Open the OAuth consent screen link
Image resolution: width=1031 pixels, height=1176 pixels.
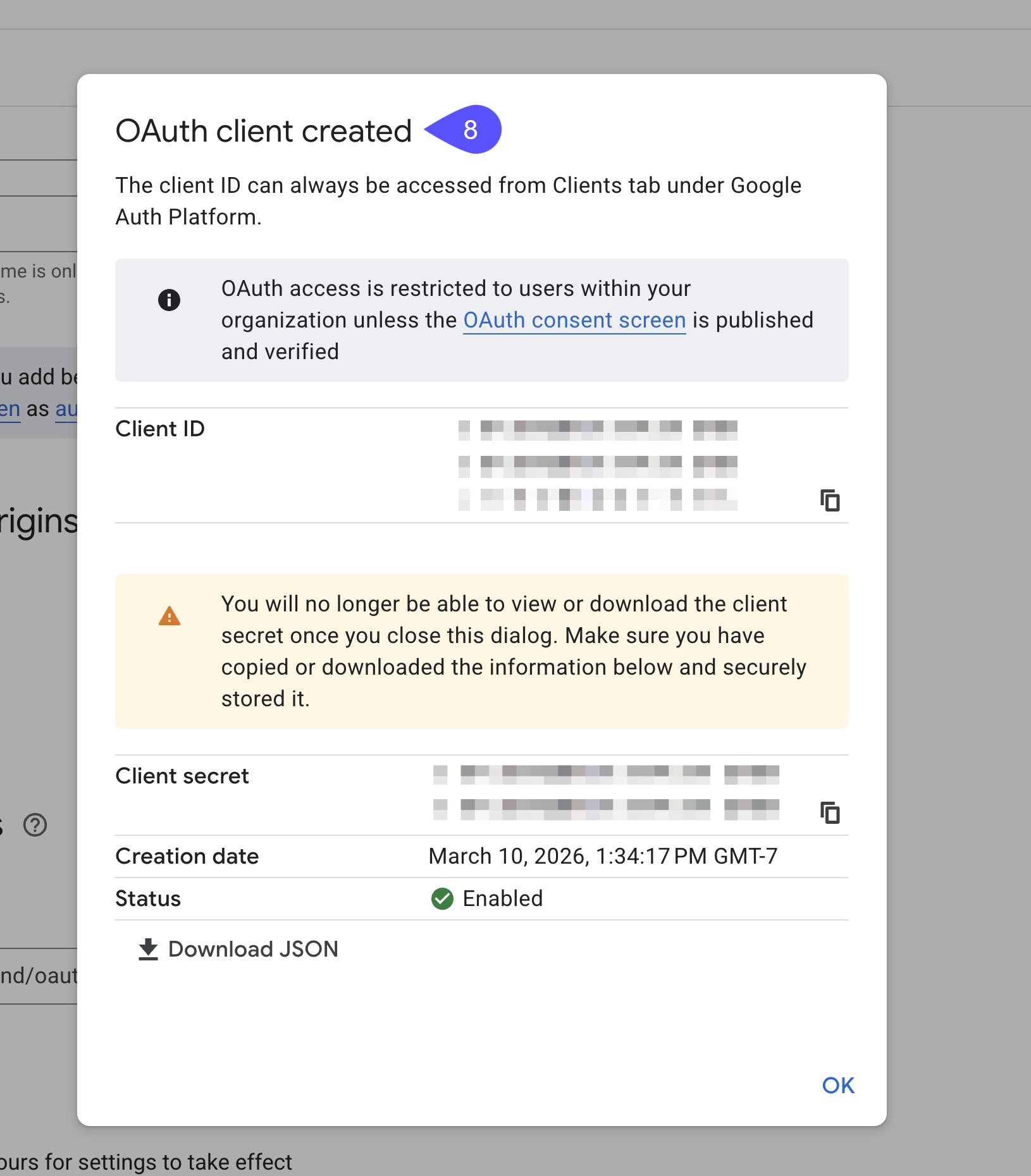[x=574, y=320]
